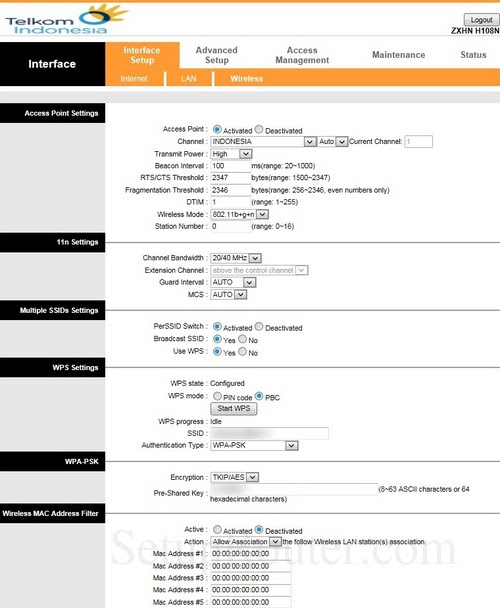
Task: Click the 11n Settings section header
Action: (x=52, y=242)
